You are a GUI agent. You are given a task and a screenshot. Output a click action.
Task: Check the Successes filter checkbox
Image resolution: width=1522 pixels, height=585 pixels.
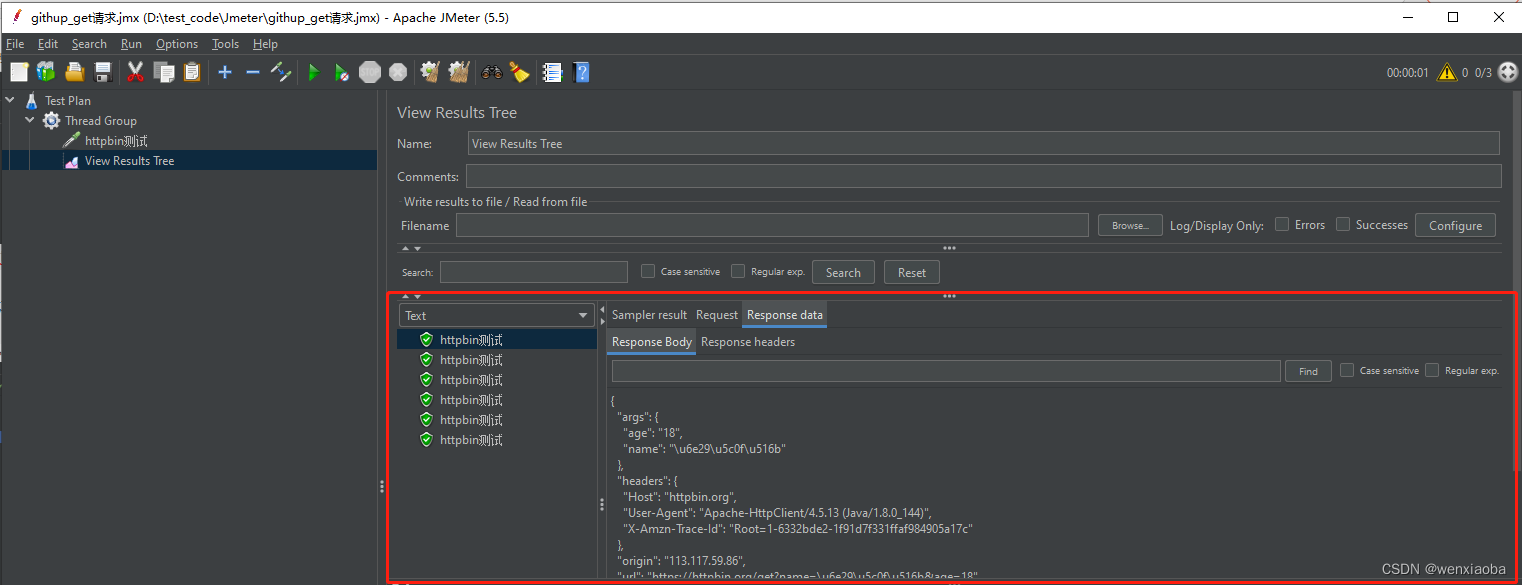click(x=1342, y=224)
